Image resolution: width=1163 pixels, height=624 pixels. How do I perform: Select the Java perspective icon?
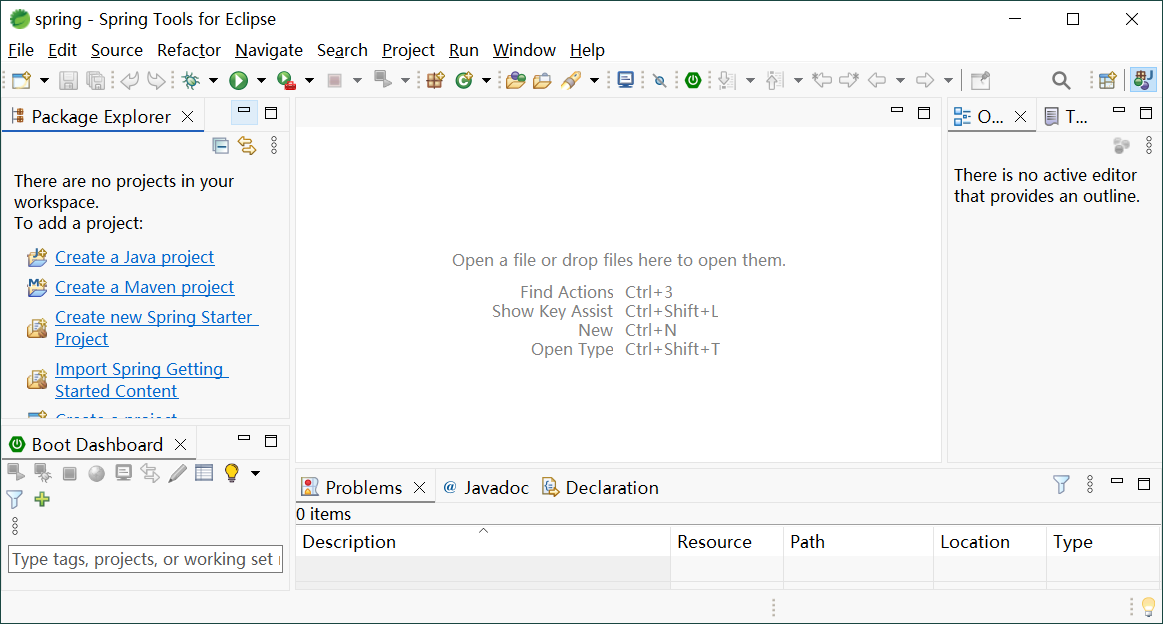click(1143, 80)
